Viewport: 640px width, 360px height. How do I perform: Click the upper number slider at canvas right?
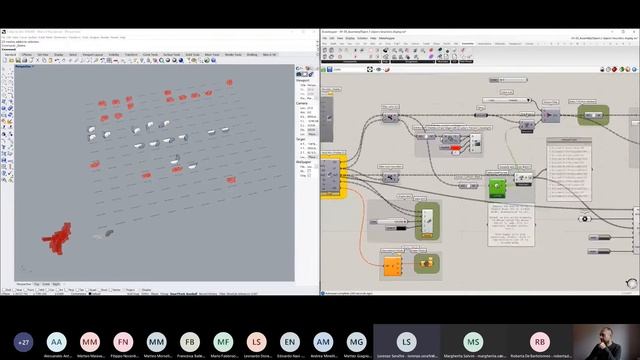600,237
